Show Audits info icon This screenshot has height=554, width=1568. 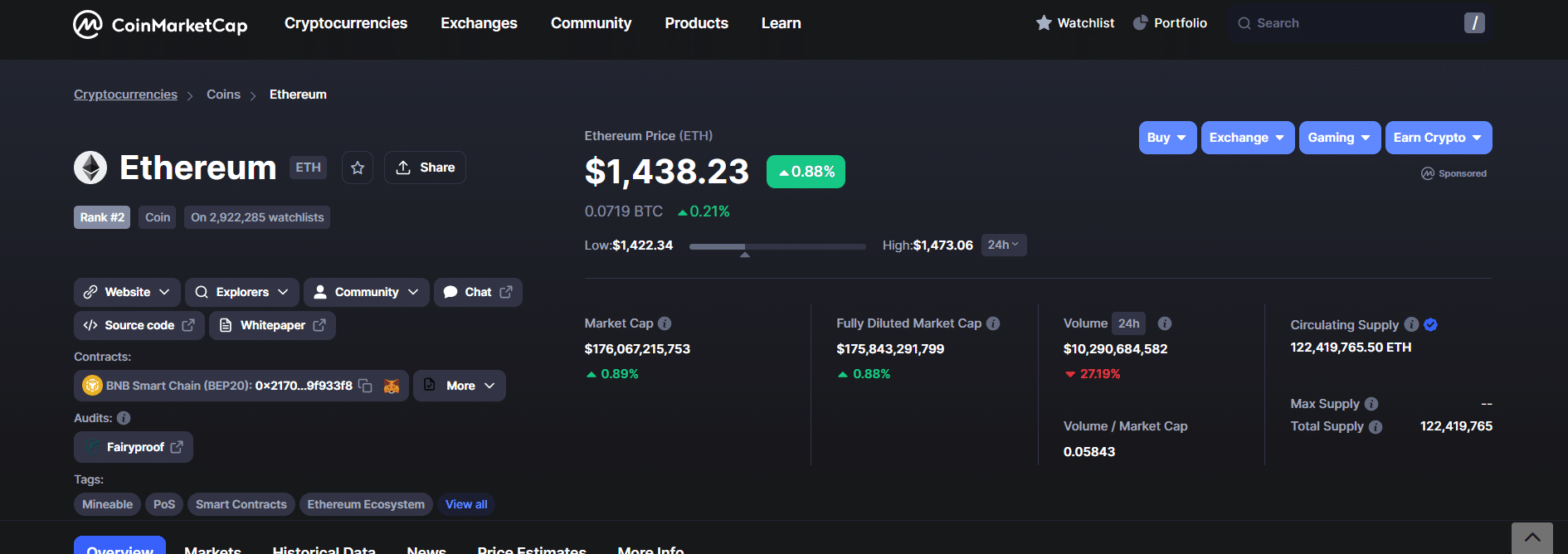click(x=124, y=418)
